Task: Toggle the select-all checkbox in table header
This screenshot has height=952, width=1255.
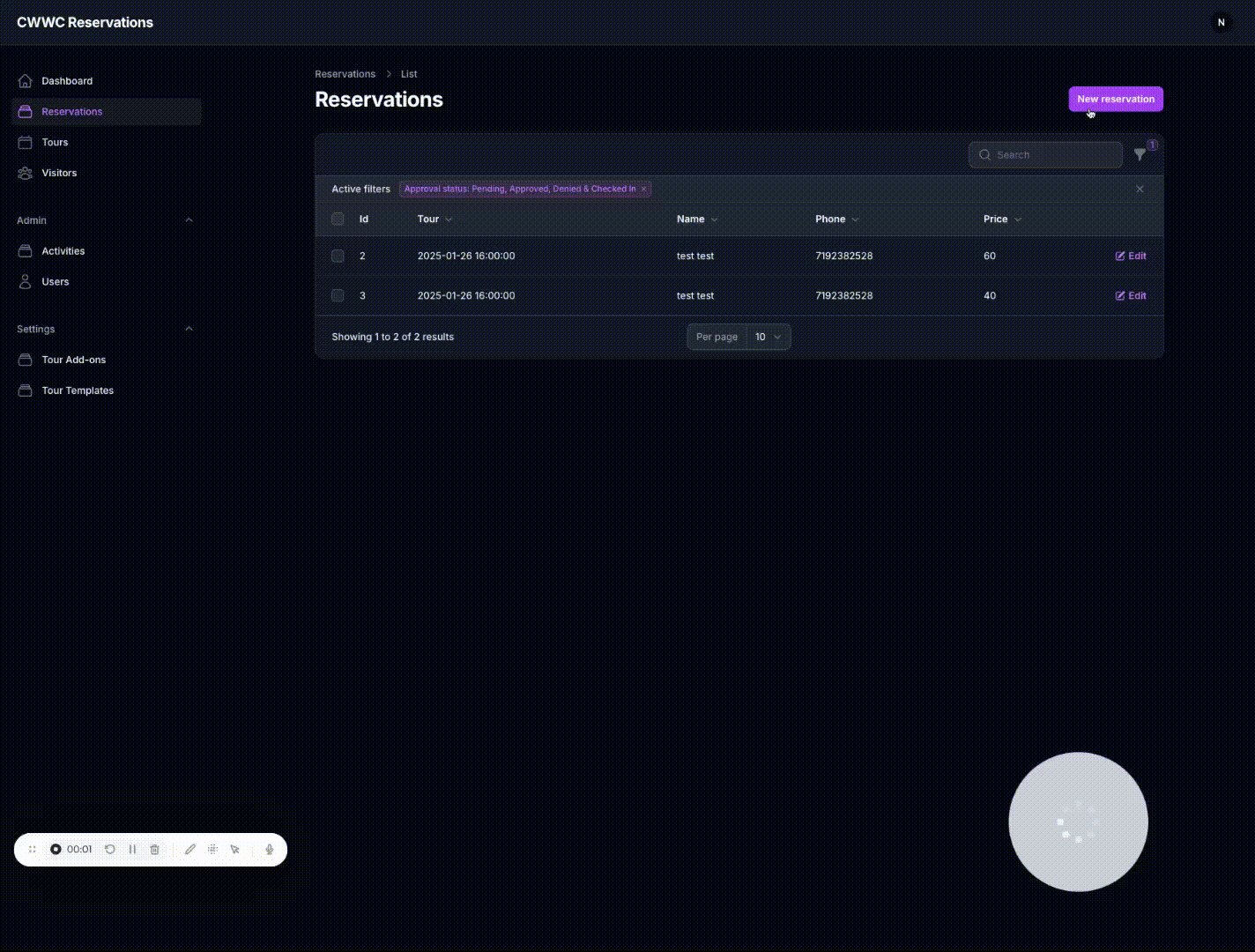Action: [338, 219]
